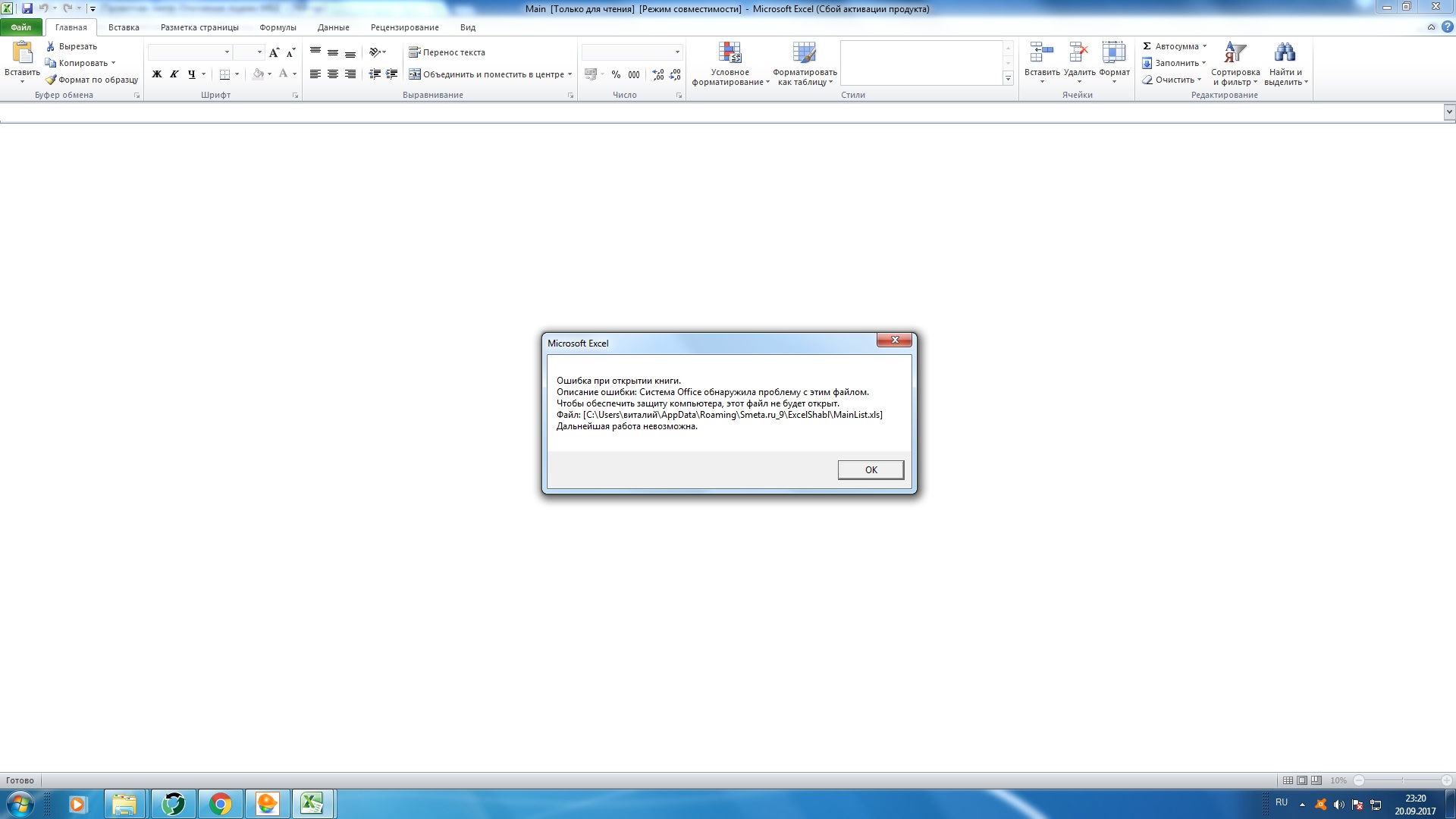Image resolution: width=1456 pixels, height=819 pixels.
Task: Open the Файл tab
Action: tap(21, 27)
